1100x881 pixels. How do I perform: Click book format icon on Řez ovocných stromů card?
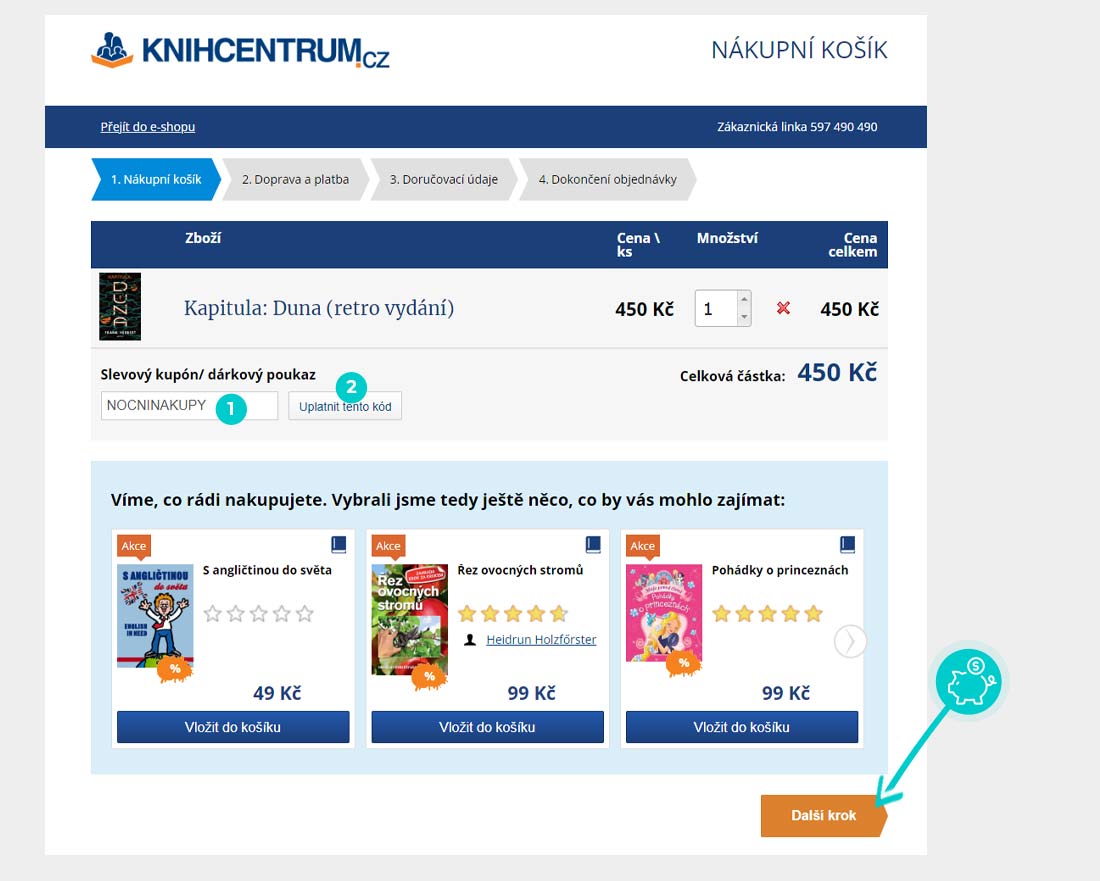tap(593, 544)
